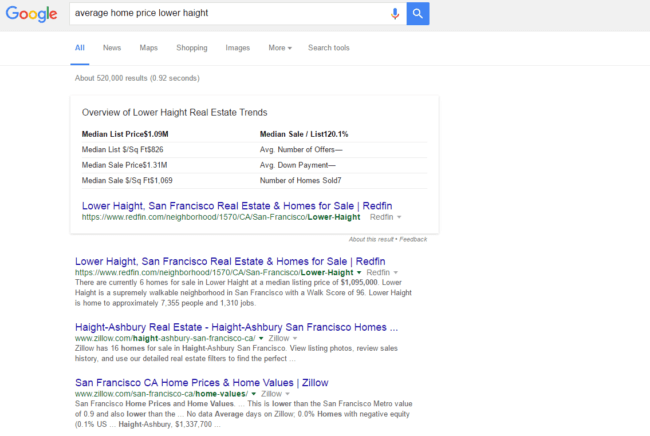650x436 pixels.
Task: Click the Google logo
Action: [x=32, y=14]
